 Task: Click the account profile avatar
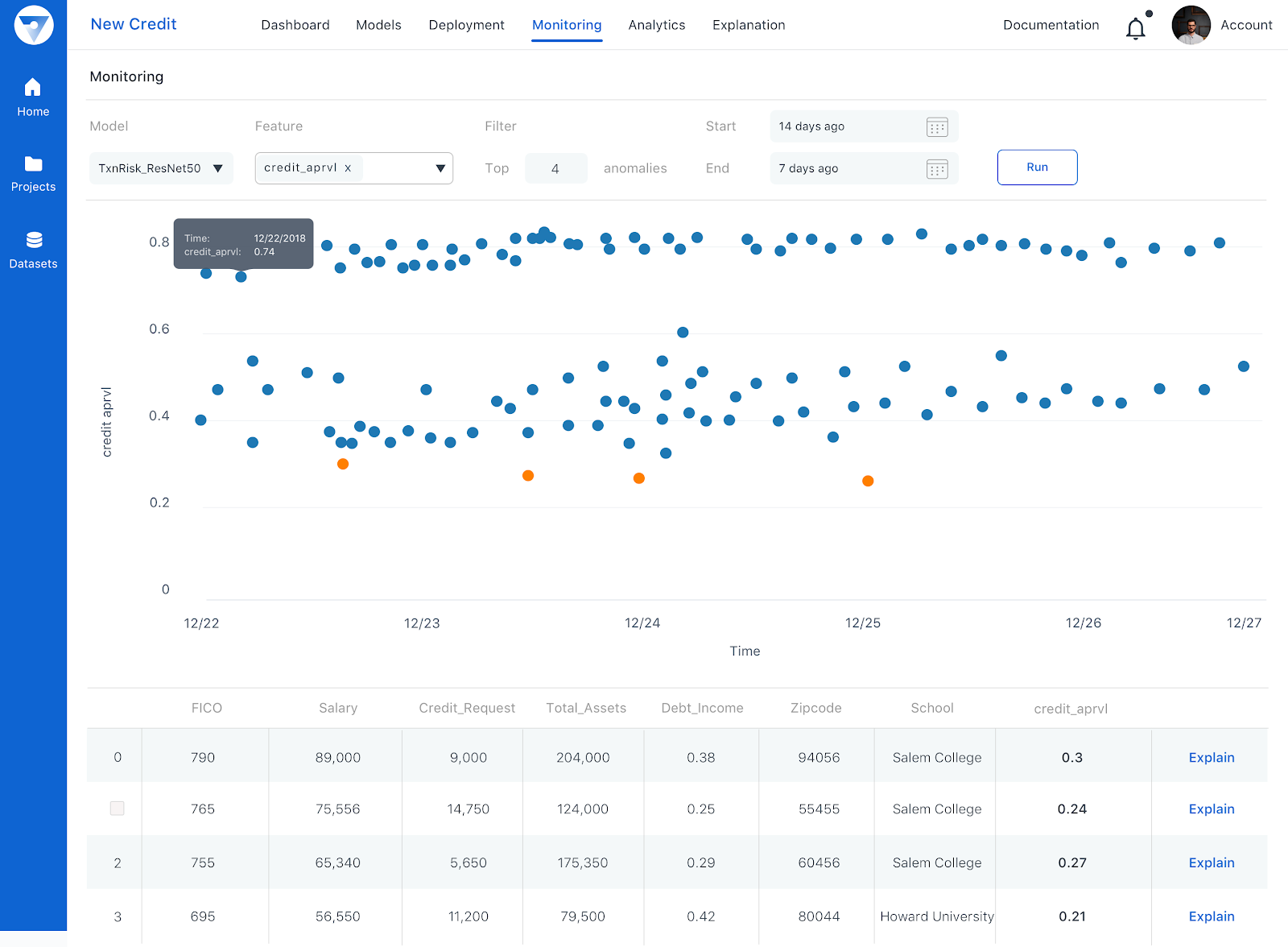pos(1191,25)
